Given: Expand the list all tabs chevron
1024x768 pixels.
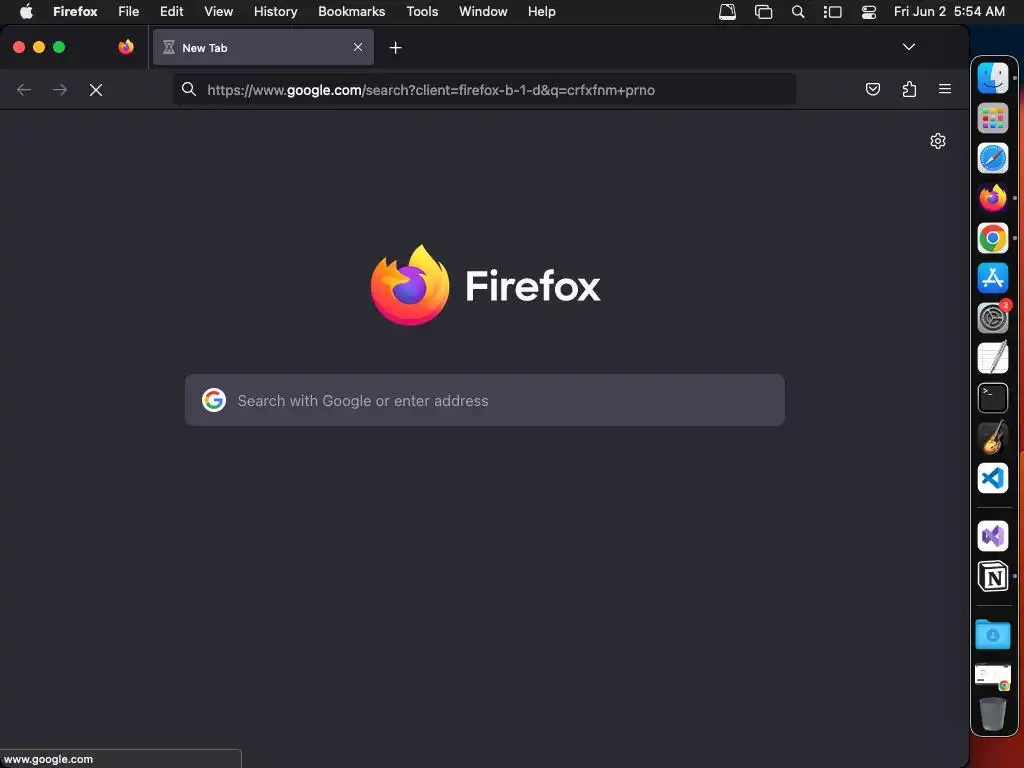Looking at the screenshot, I should coord(908,47).
